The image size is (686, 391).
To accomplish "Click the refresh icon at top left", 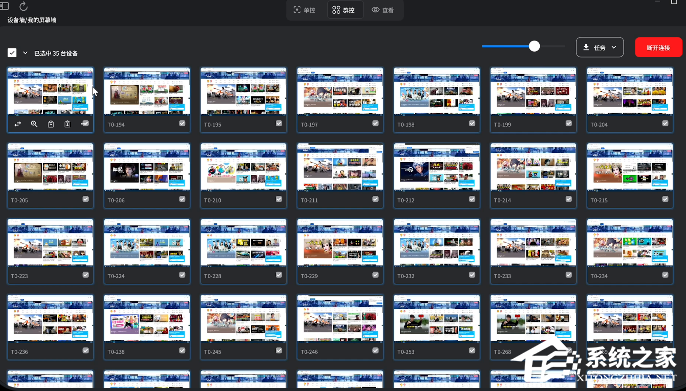I will click(x=24, y=6).
